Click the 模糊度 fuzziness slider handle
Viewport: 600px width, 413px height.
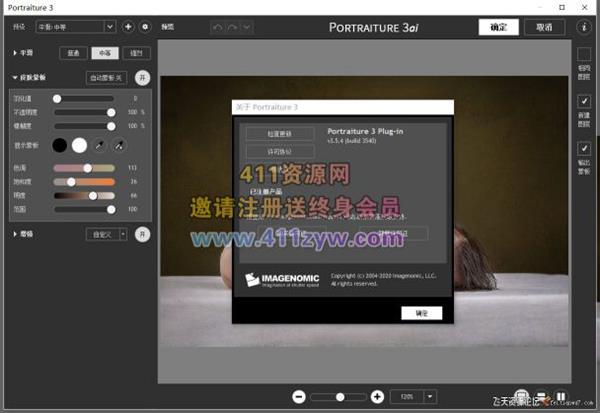click(x=111, y=126)
